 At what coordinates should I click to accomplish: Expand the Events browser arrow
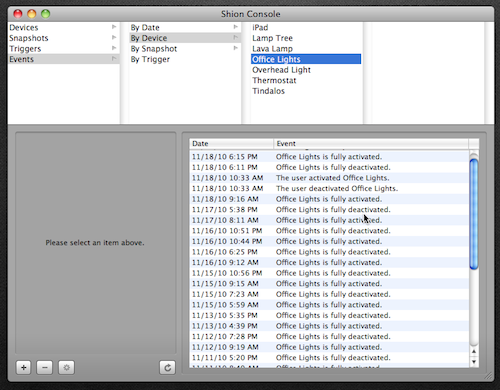(114, 59)
